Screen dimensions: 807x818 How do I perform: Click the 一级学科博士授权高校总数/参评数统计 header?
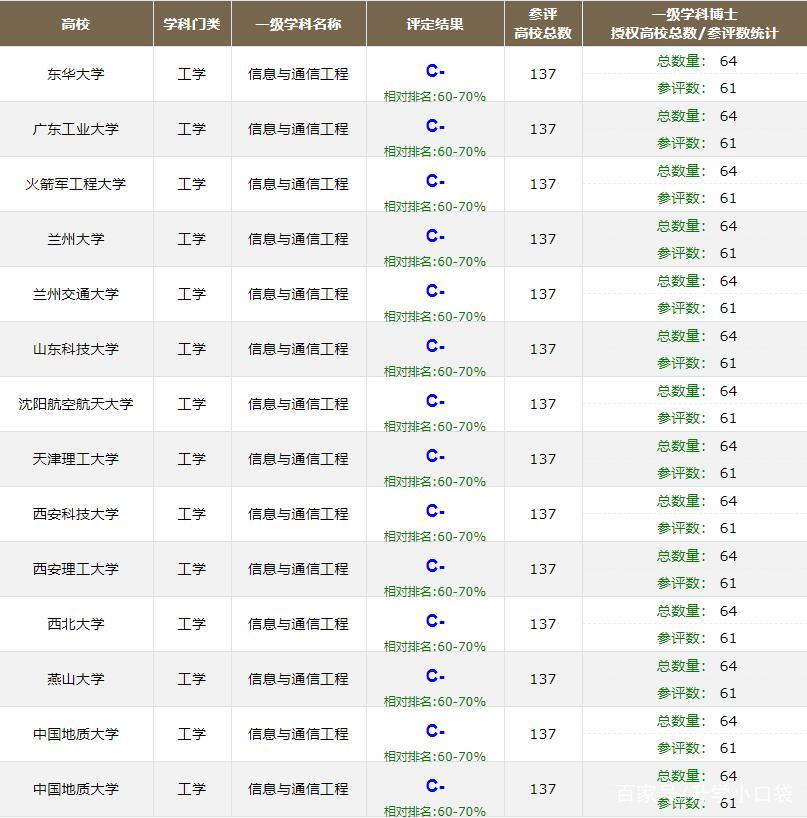click(x=695, y=24)
